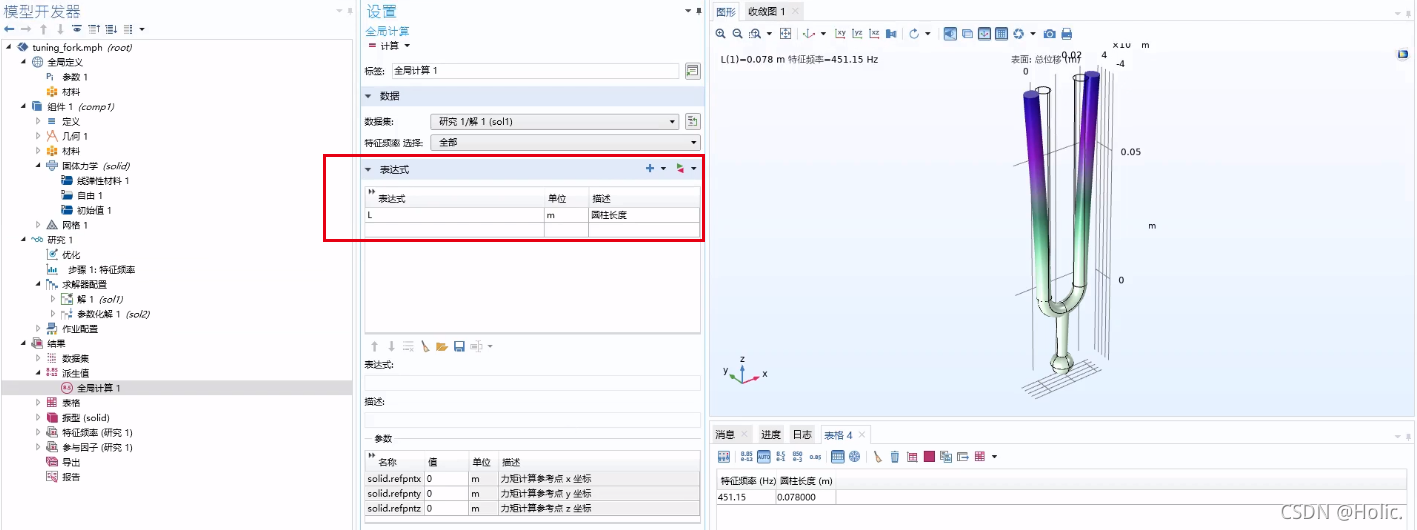Expand the 几何 1 tree node
1417x530 pixels.
(x=39, y=136)
